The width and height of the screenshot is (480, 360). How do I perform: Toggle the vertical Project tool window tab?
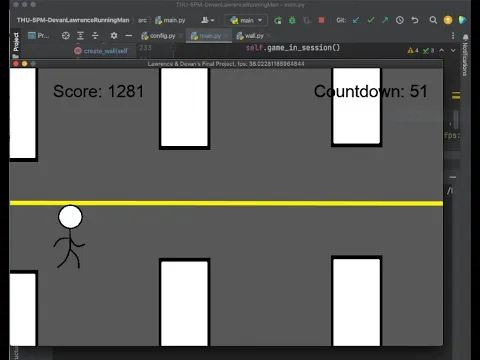[16, 44]
